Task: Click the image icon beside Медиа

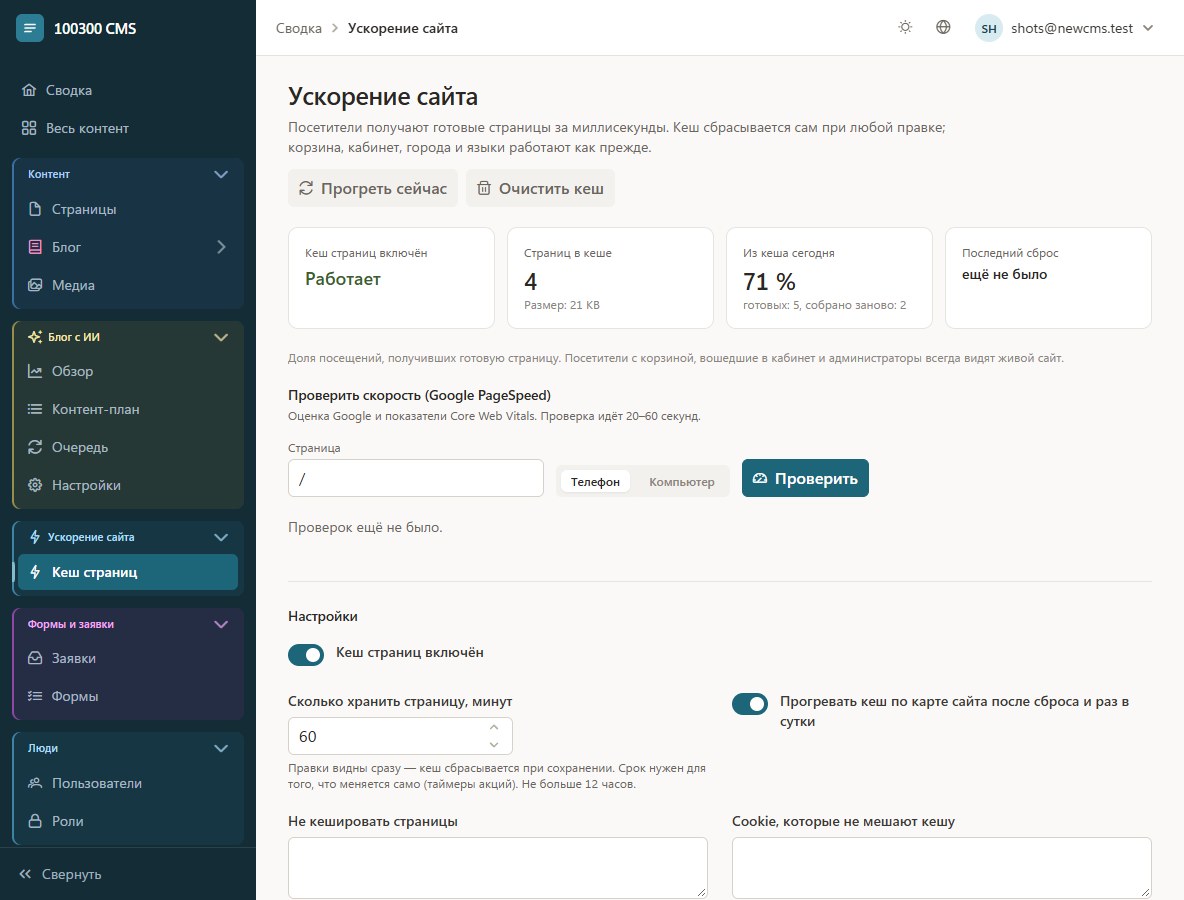Action: pos(35,285)
